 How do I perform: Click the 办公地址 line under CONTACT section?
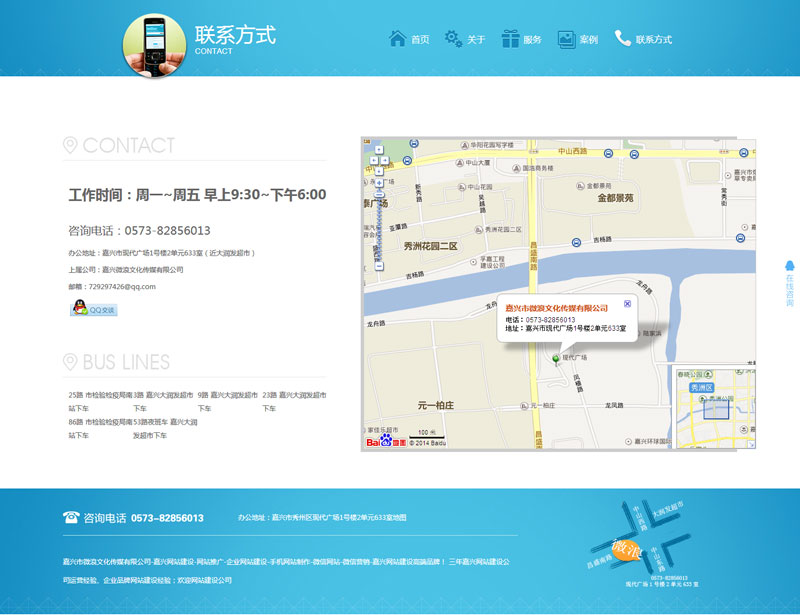[162, 253]
